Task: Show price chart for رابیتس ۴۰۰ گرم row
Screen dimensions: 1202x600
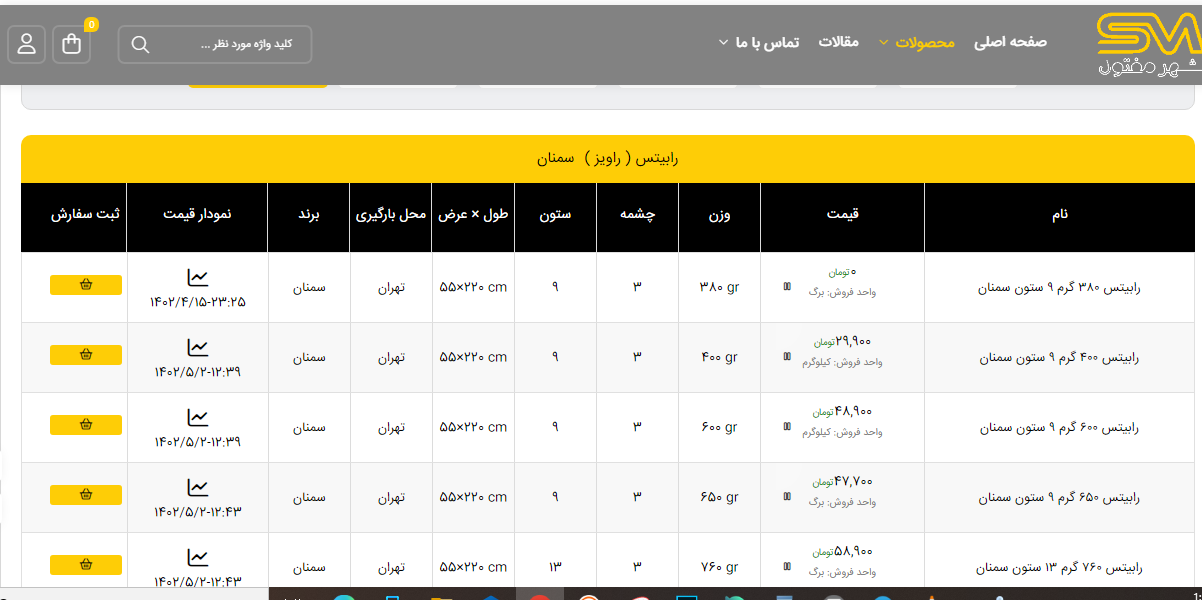Action: pos(198,347)
